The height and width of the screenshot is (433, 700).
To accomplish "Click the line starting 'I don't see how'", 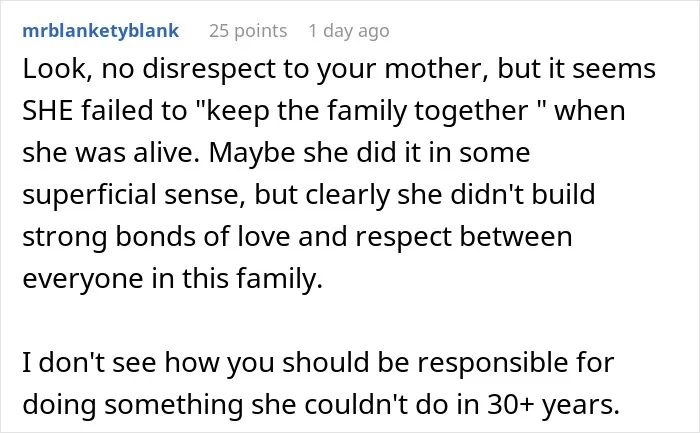I will [318, 363].
